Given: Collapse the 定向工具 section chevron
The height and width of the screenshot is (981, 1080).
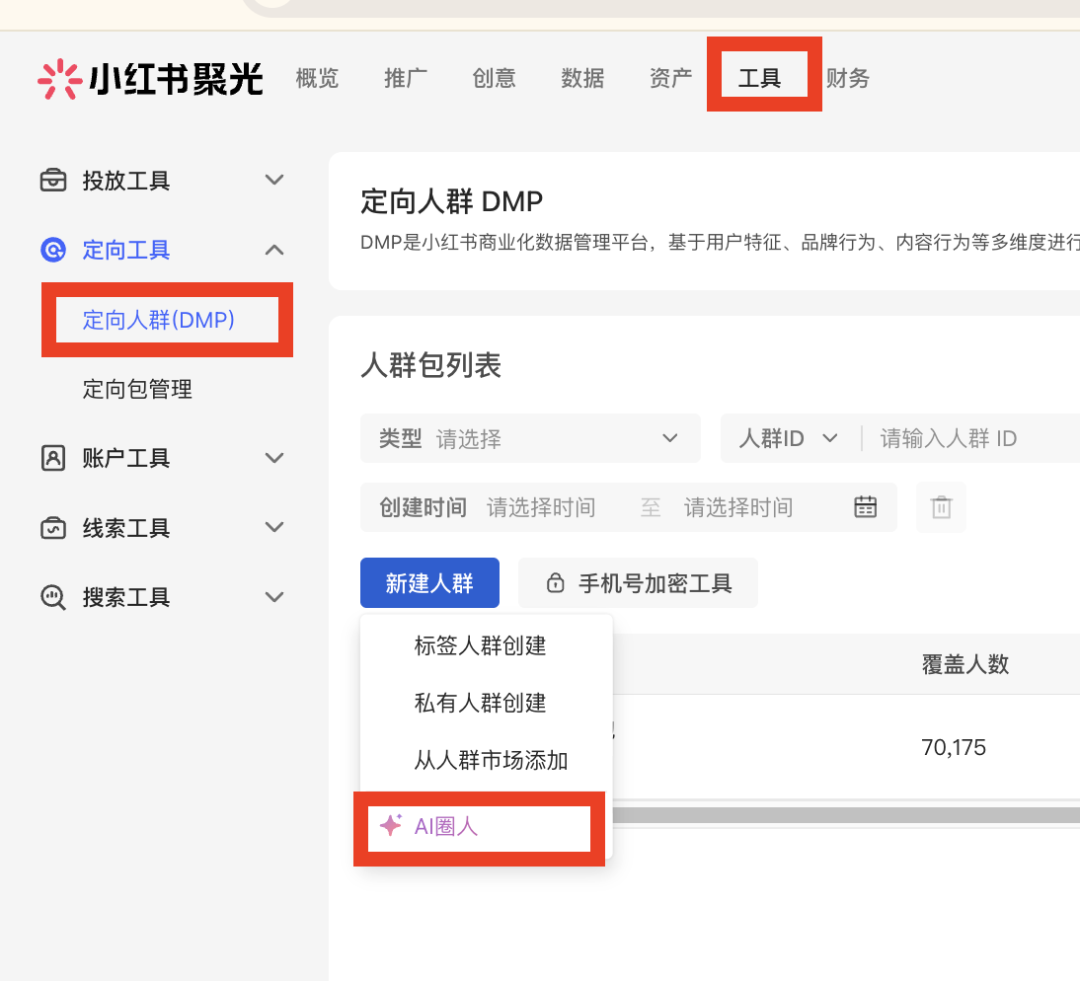Looking at the screenshot, I should [274, 250].
